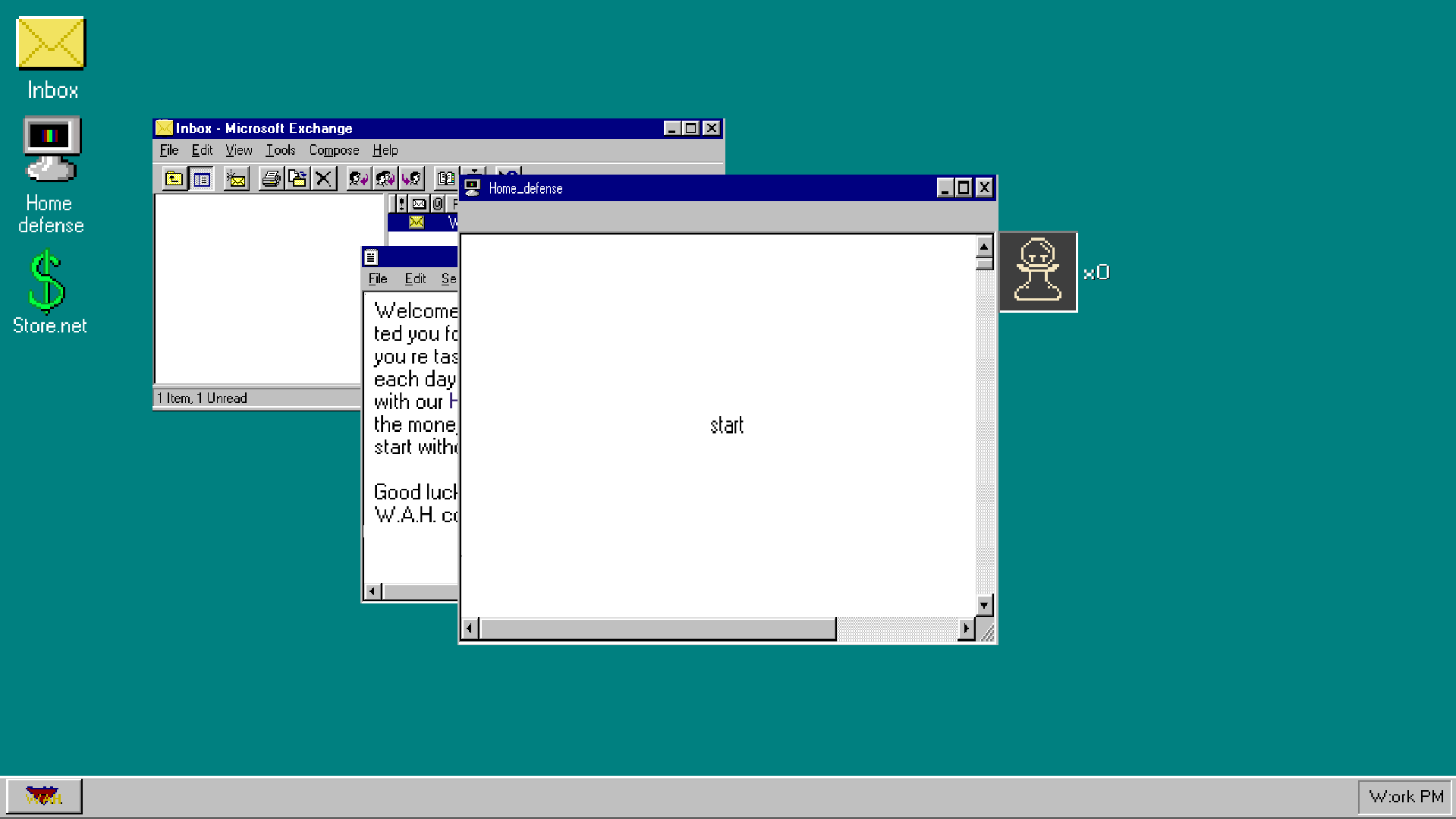Viewport: 1456px width, 819px height.
Task: Click the New Message envelope icon
Action: point(237,179)
